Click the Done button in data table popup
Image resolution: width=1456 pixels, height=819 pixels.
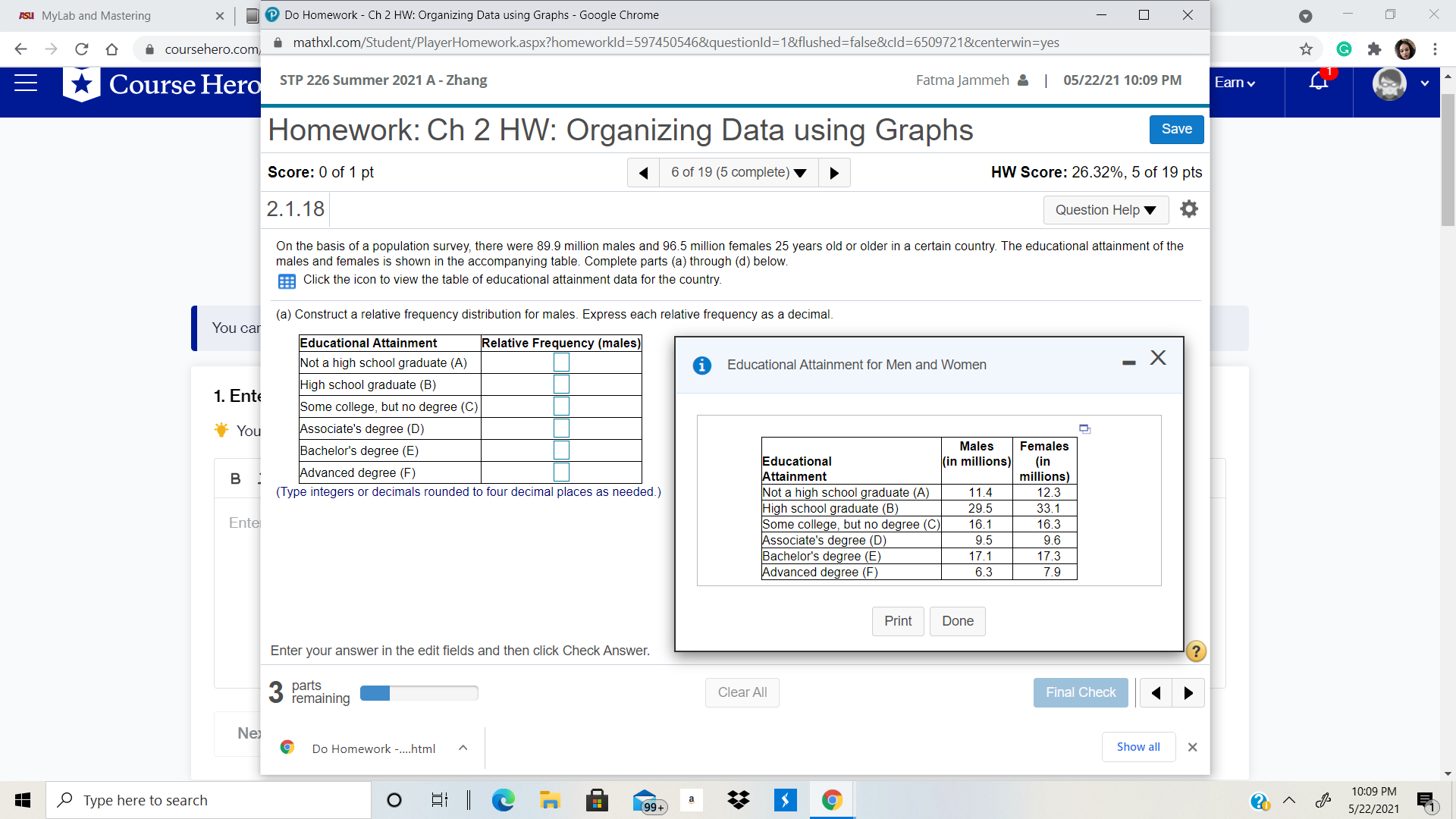[956, 621]
